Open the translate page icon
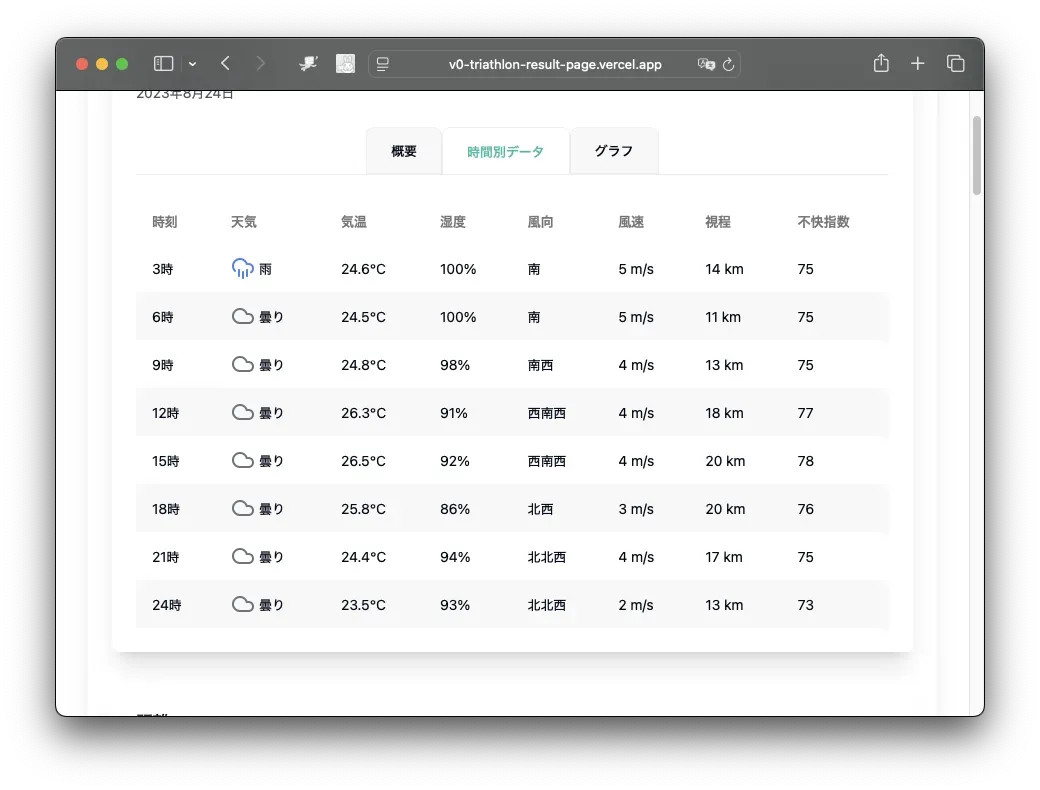Image resolution: width=1040 pixels, height=790 pixels. click(706, 64)
